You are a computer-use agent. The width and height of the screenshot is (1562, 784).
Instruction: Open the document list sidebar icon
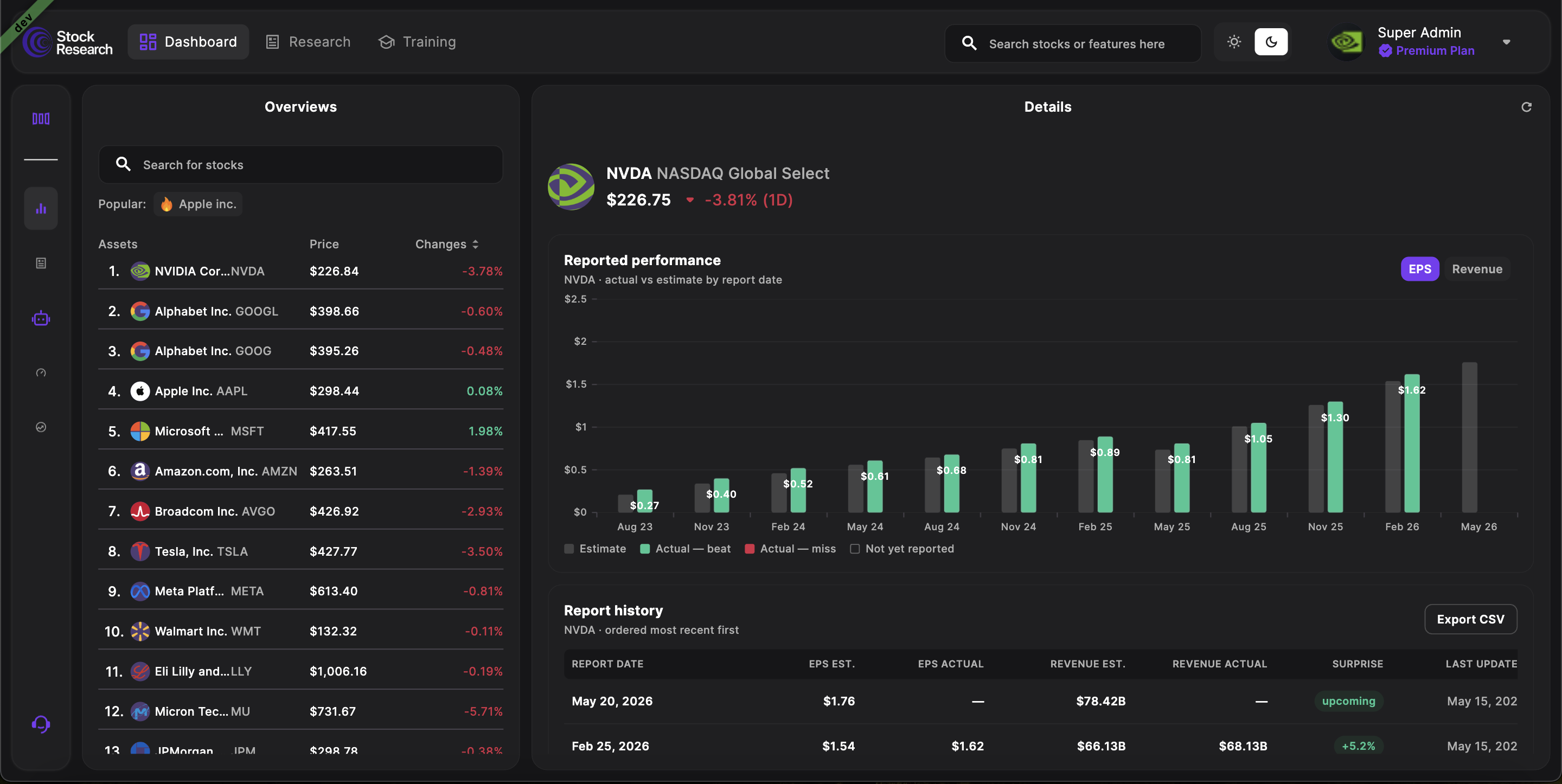tap(41, 263)
